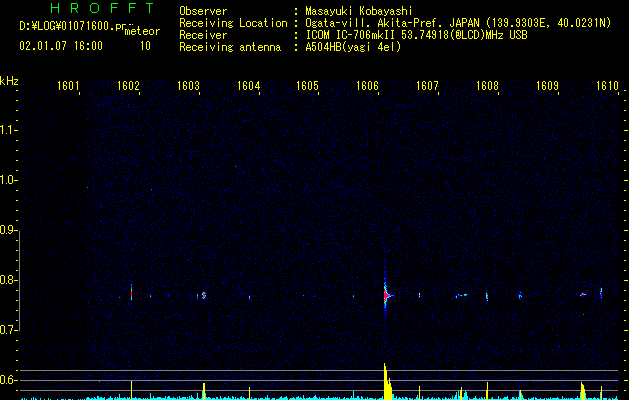Click the 'Receiver' label
This screenshot has width=629, height=400.
[203, 35]
